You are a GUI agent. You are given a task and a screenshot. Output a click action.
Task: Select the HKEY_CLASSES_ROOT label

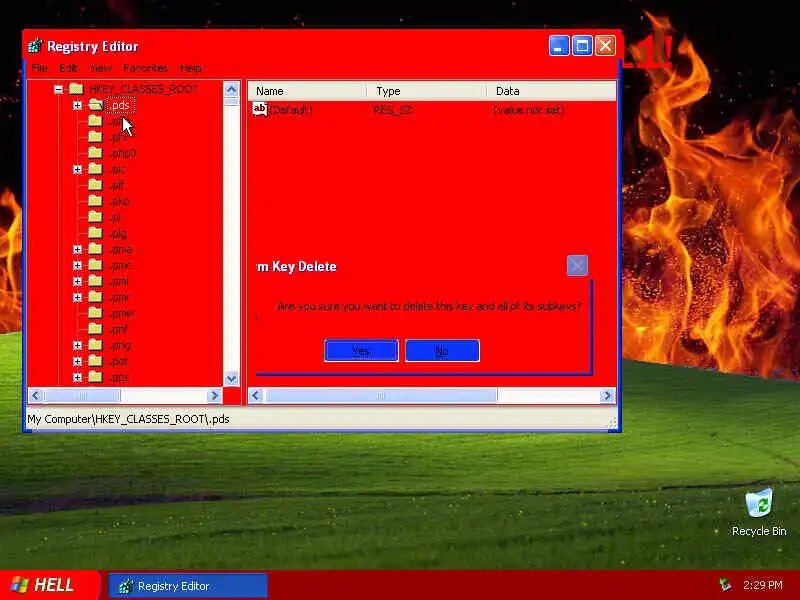click(x=143, y=89)
